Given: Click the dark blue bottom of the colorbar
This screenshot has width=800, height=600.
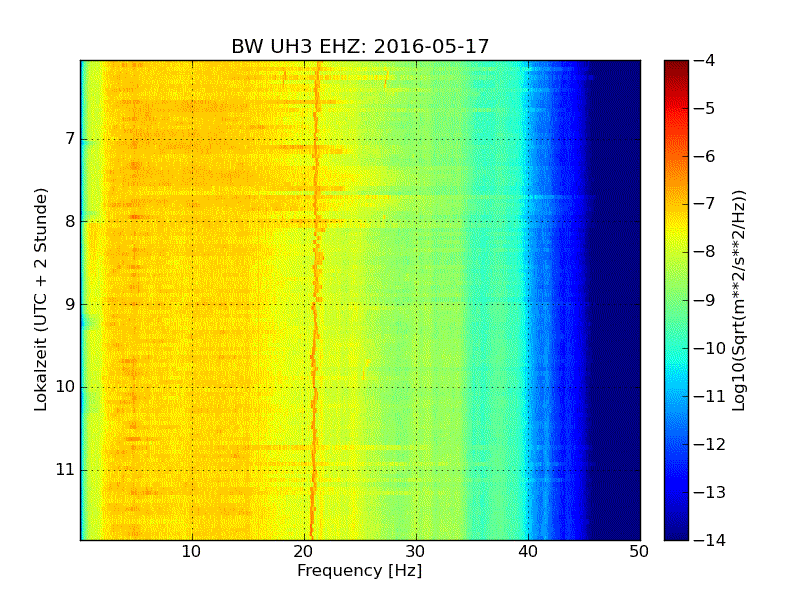Looking at the screenshot, I should pos(677,528).
